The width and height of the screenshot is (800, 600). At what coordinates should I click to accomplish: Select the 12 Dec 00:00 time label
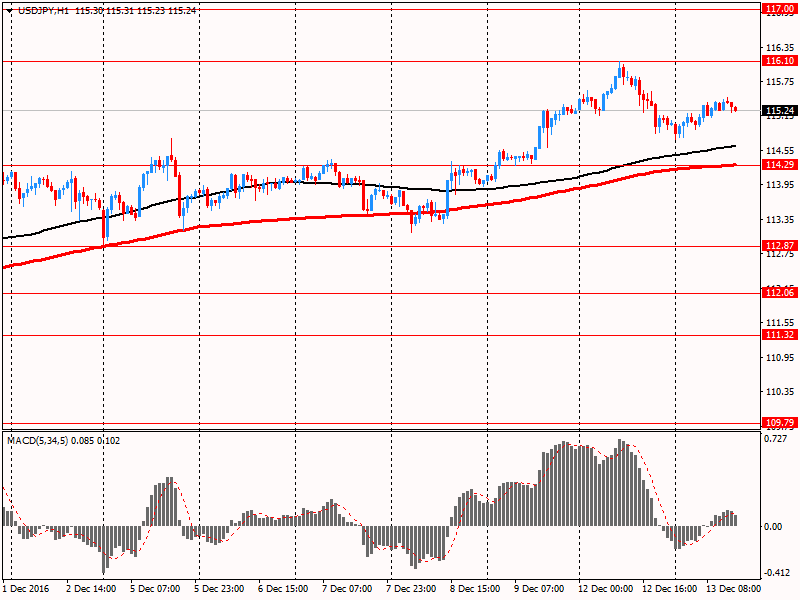[603, 589]
